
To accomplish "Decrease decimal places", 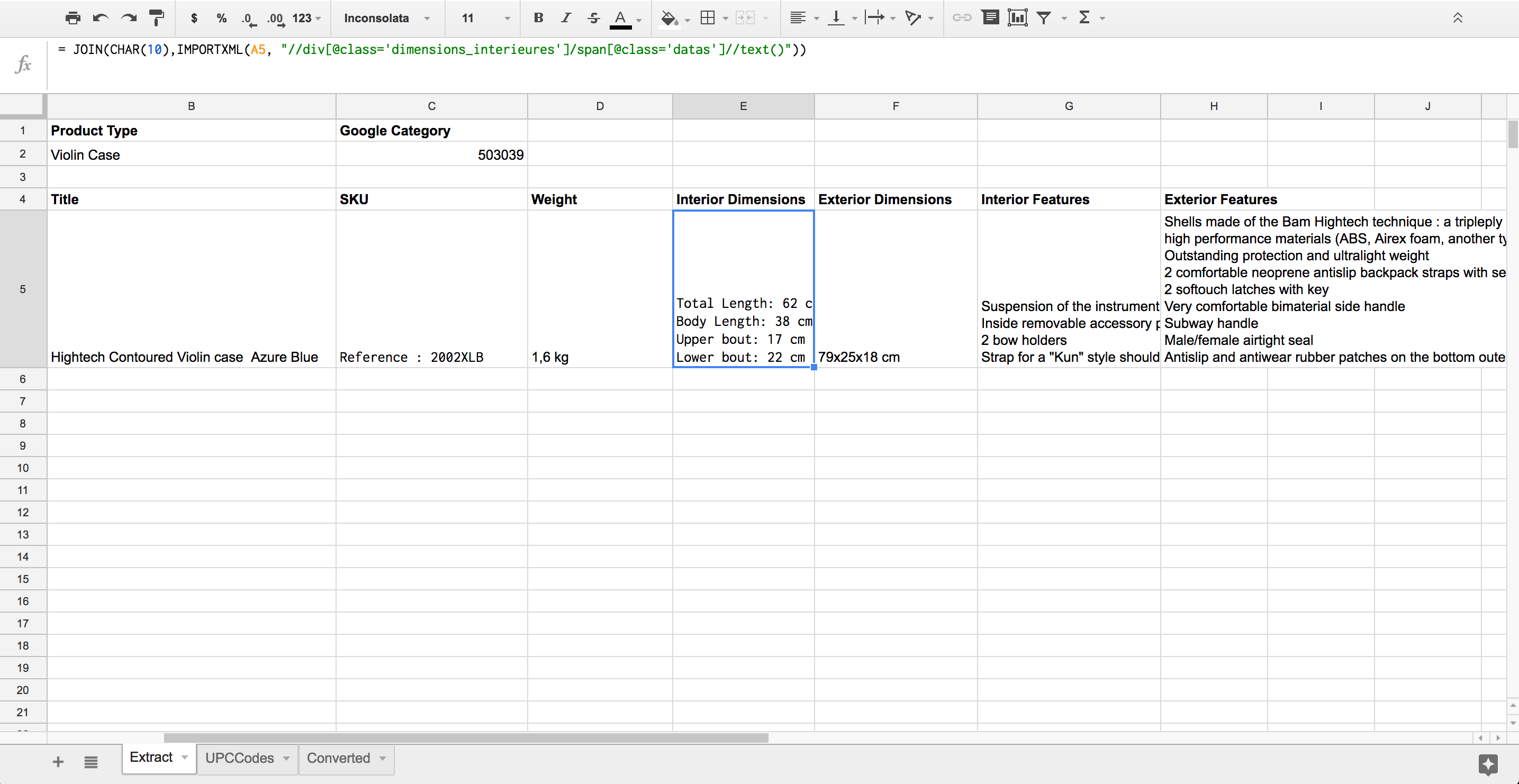I will point(248,19).
